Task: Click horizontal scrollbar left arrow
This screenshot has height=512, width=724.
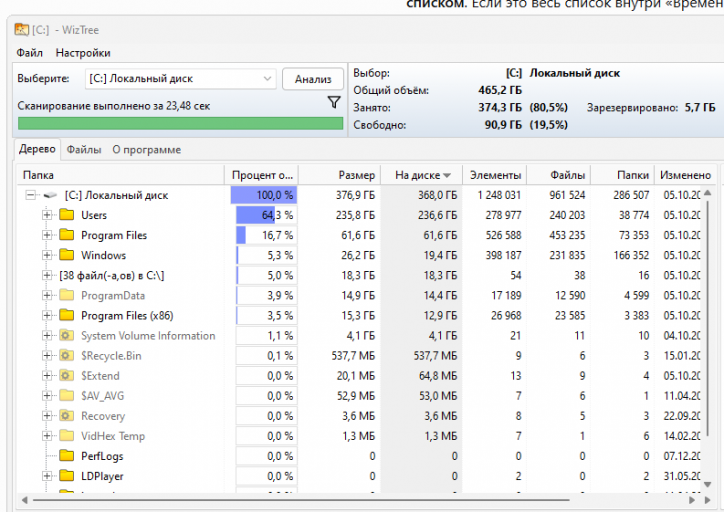Action: 24,500
